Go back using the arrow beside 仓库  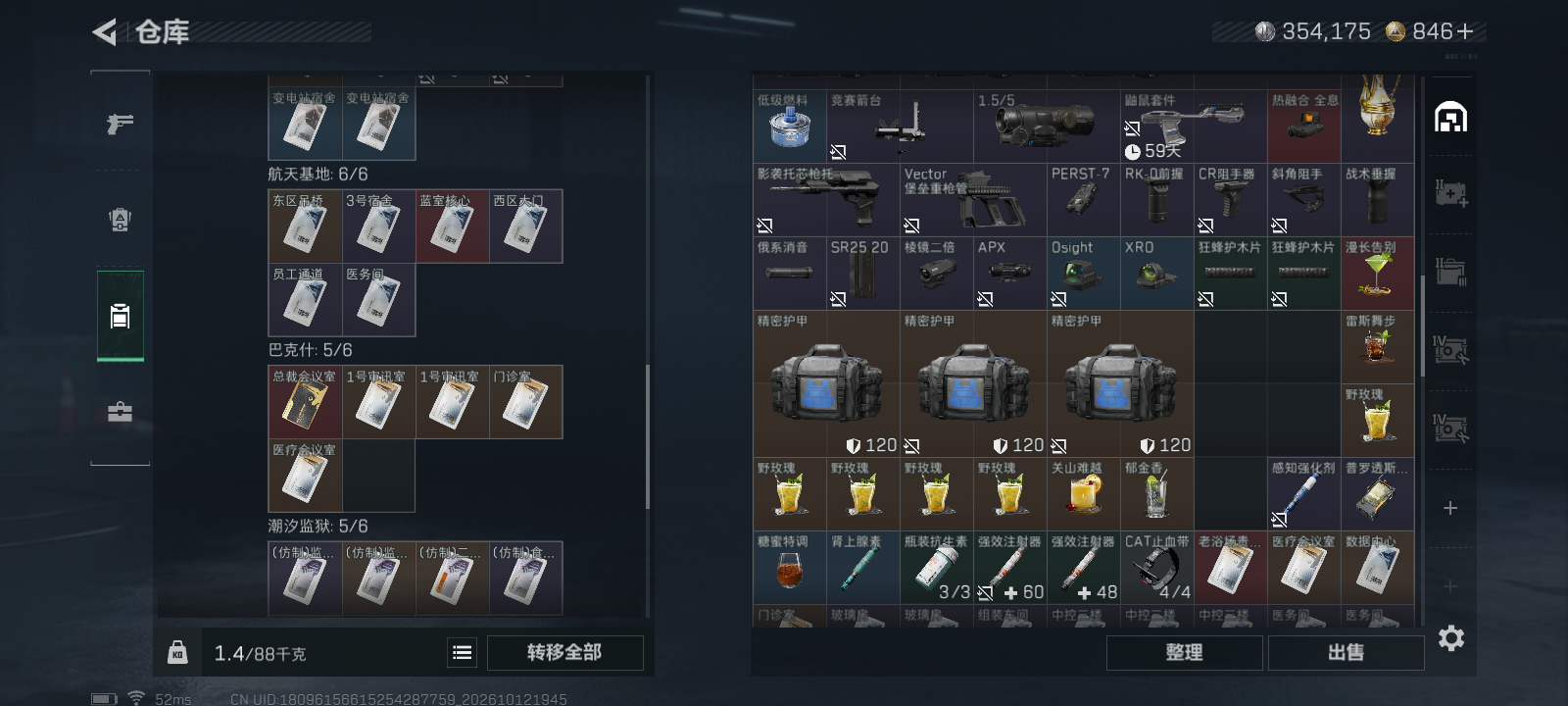click(x=104, y=32)
